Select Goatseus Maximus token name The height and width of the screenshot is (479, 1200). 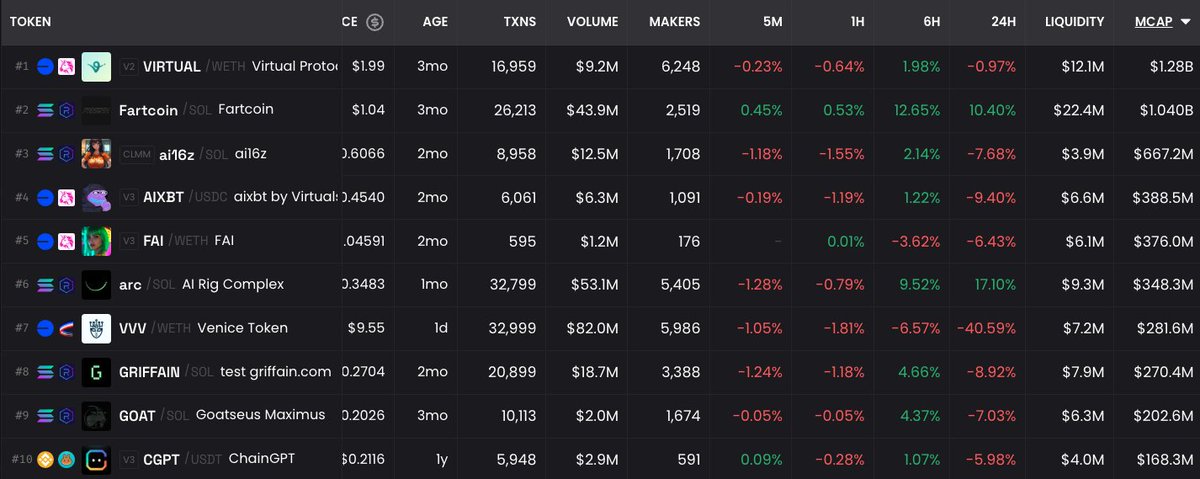tap(261, 415)
